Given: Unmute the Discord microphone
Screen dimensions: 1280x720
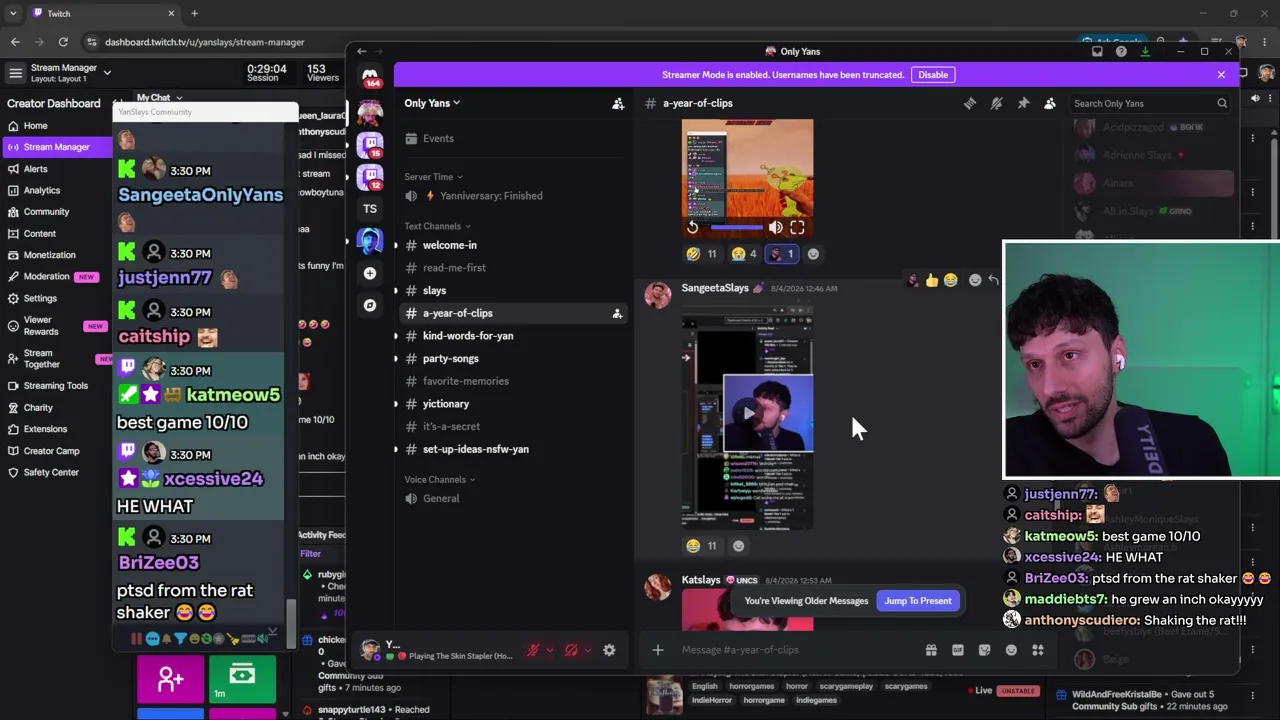Looking at the screenshot, I should (x=533, y=650).
